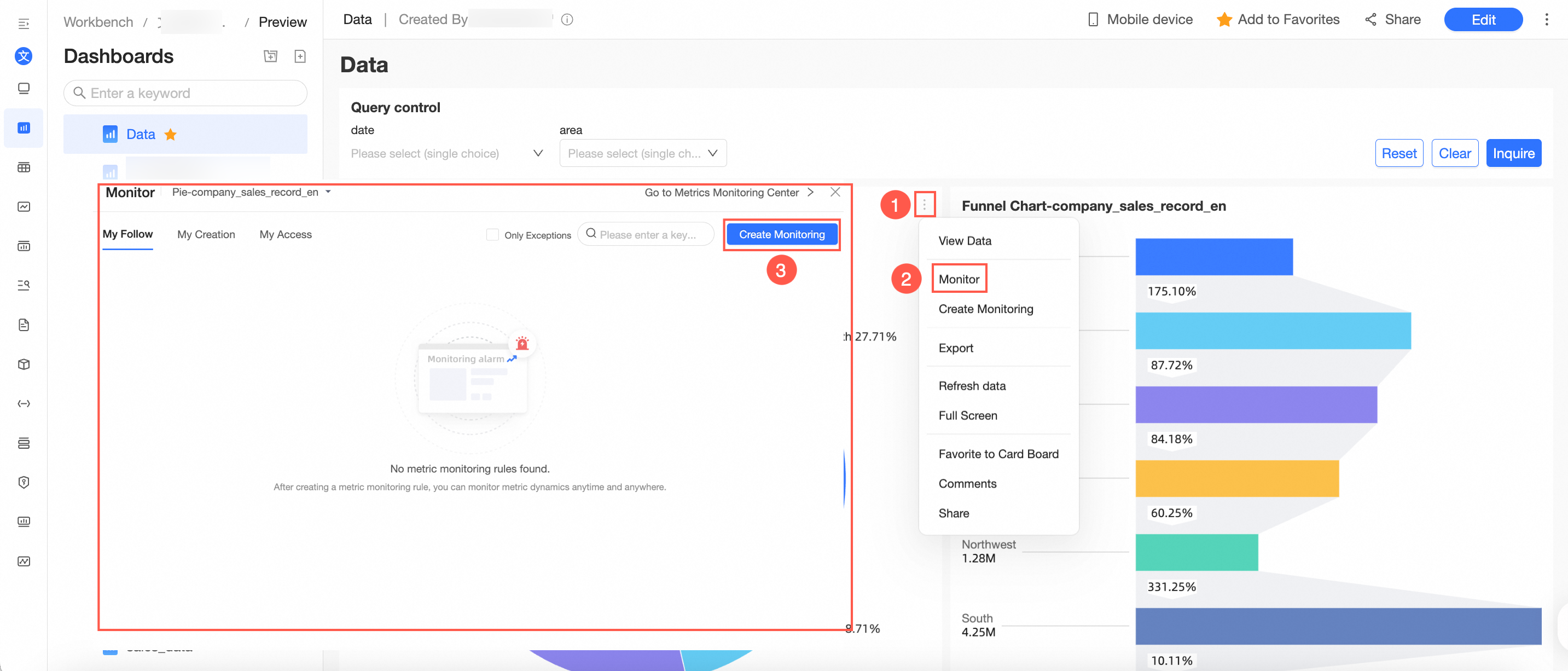Viewport: 1568px width, 671px height.
Task: Click the Mobile device icon
Action: click(x=1093, y=20)
